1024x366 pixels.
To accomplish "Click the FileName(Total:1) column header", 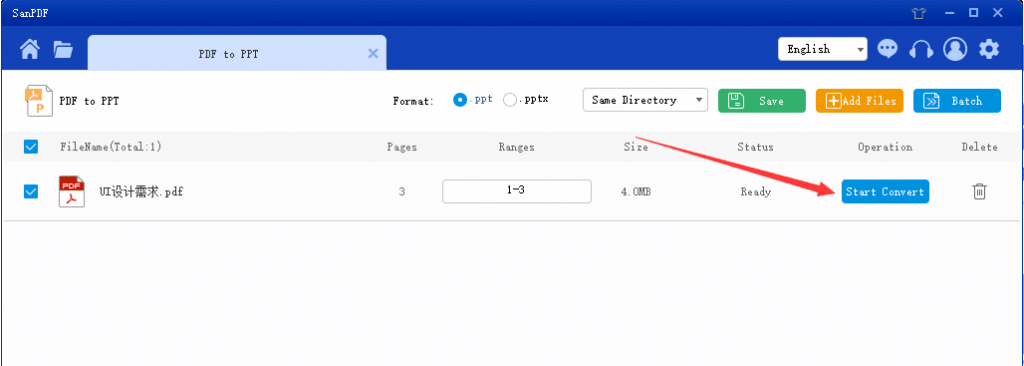I will point(110,147).
